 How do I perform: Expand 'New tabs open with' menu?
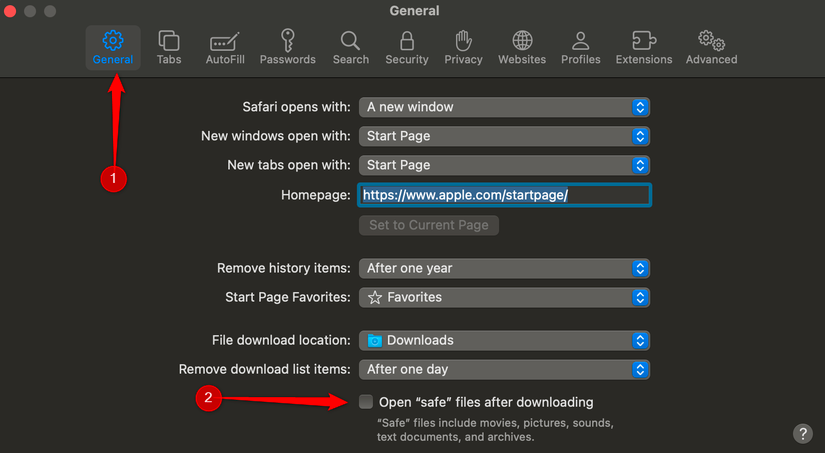coord(504,165)
